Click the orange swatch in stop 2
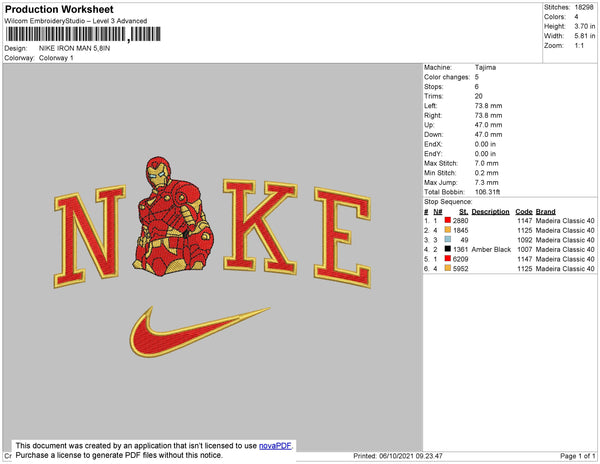 [447, 230]
